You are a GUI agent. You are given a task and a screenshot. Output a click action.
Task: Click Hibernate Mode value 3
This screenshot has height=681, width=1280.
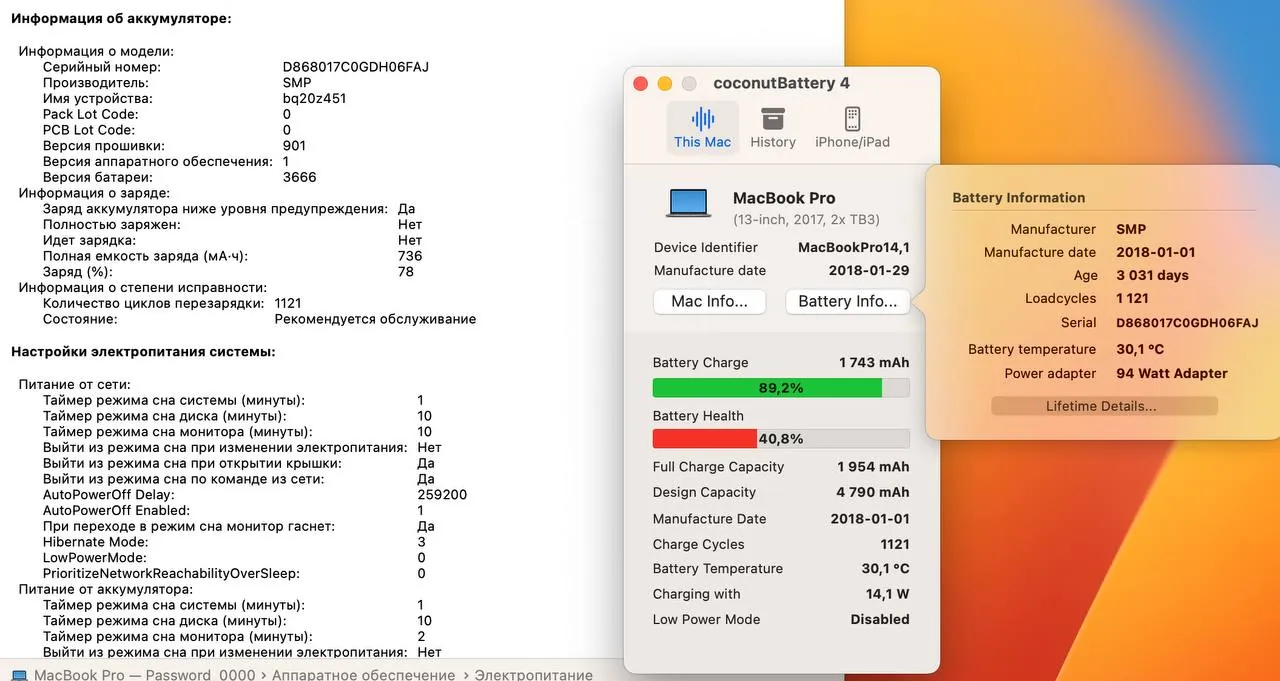pos(421,542)
